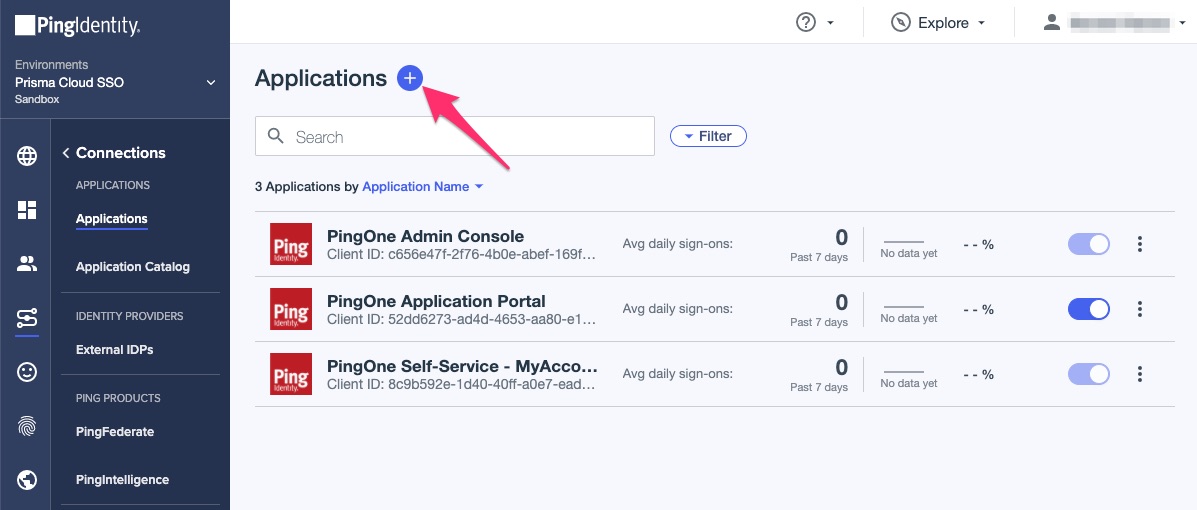Open more options for PingOne Application Portal
The width and height of the screenshot is (1197, 510).
pyautogui.click(x=1140, y=309)
